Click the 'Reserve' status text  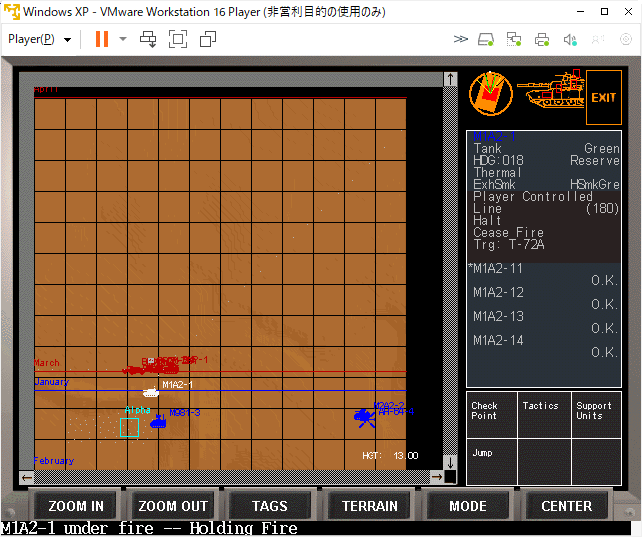coord(595,160)
